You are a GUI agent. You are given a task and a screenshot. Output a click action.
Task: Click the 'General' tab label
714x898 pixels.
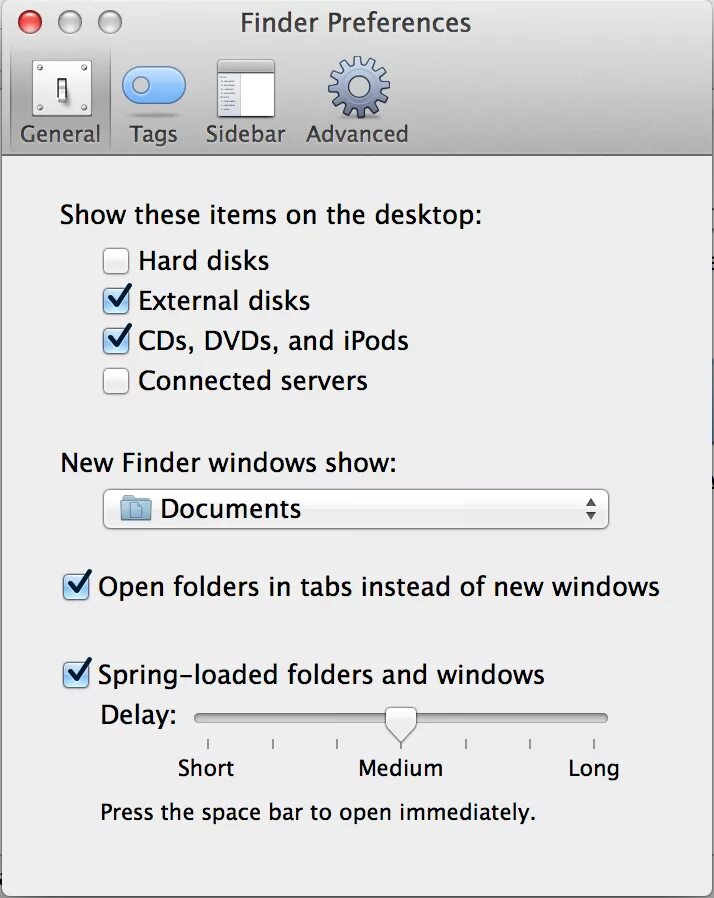point(60,135)
